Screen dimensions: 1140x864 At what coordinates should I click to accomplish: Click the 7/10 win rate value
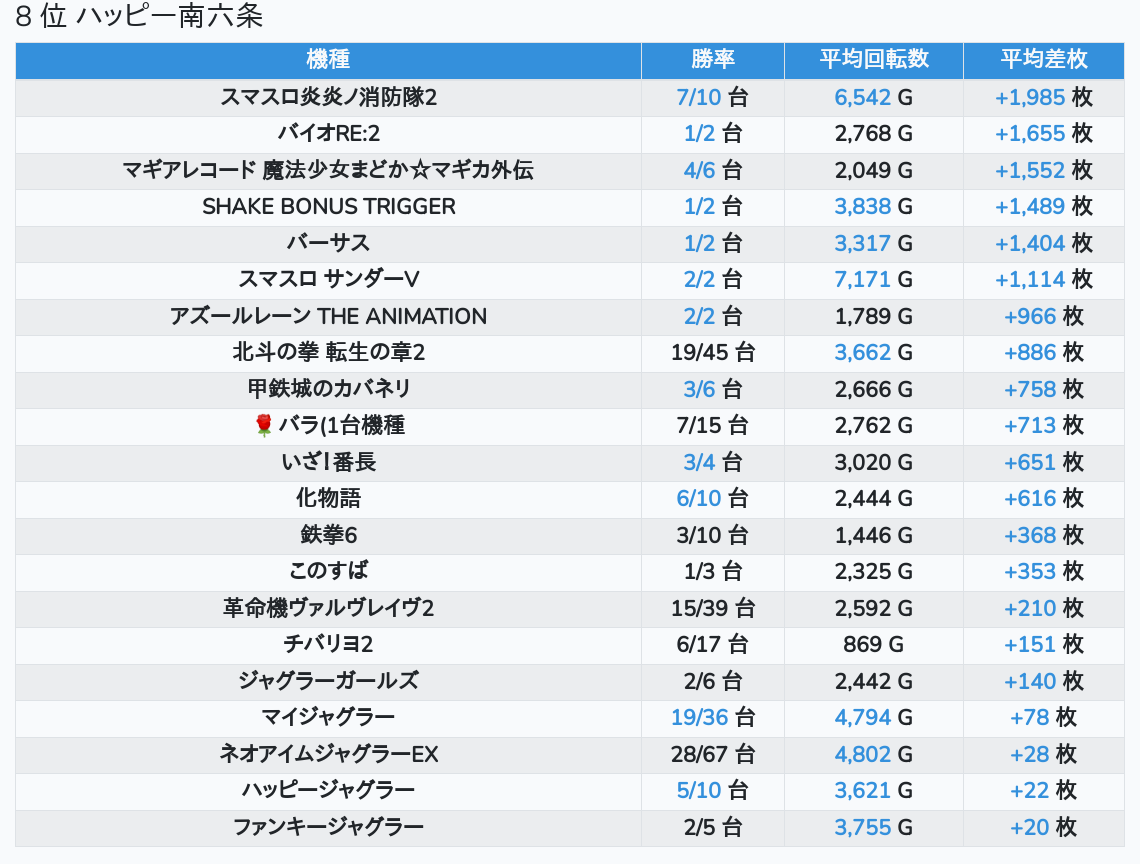pyautogui.click(x=698, y=97)
